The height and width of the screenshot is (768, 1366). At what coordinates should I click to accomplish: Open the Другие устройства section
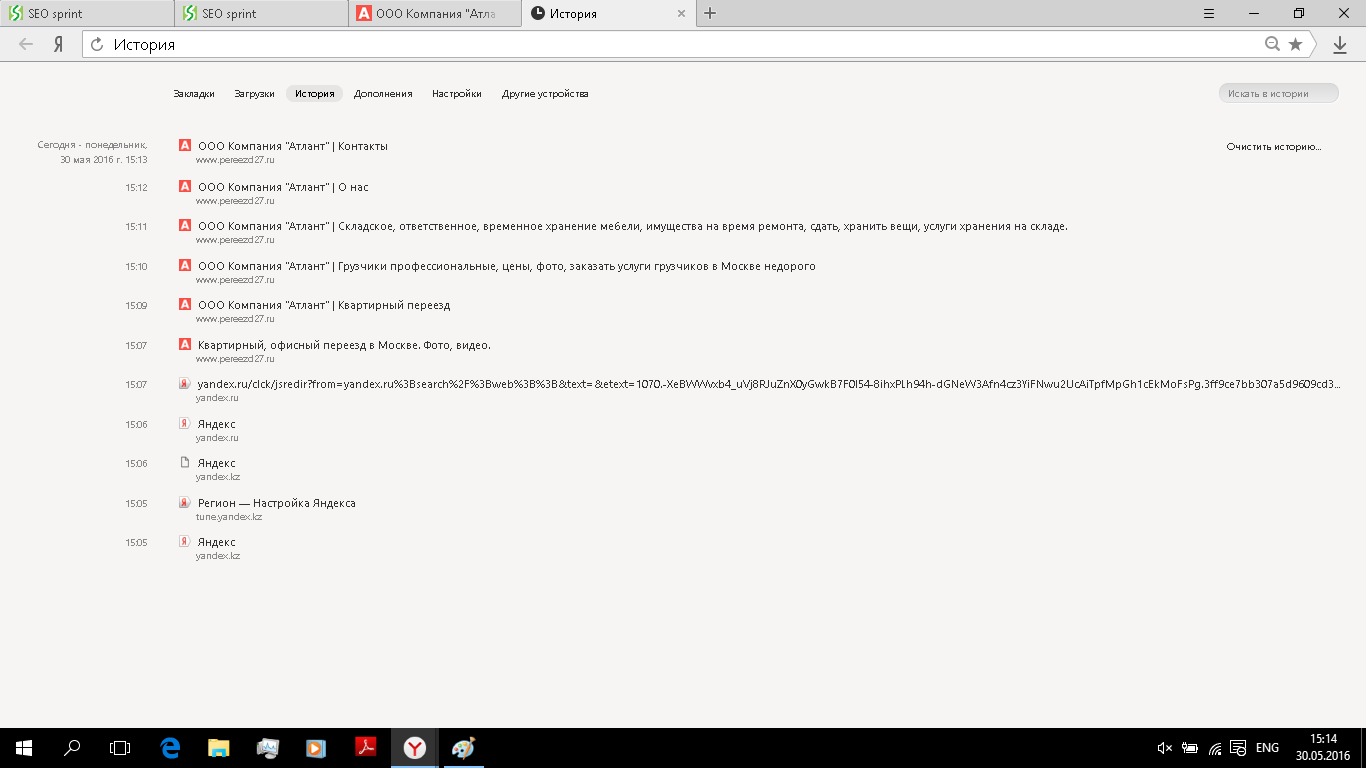coord(545,93)
